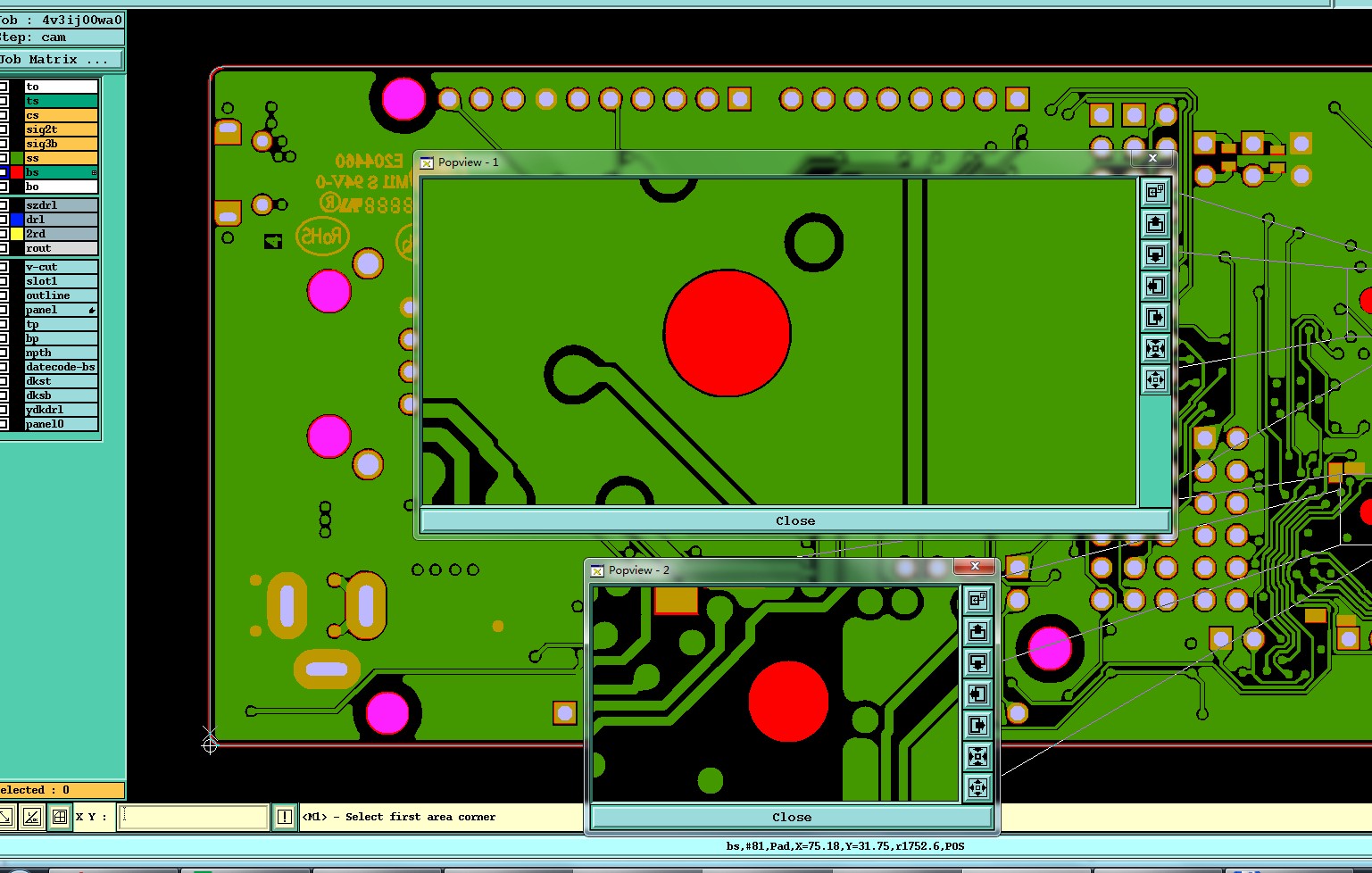The width and height of the screenshot is (1372, 873).
Task: Pan up in Popview 2
Action: tap(978, 631)
